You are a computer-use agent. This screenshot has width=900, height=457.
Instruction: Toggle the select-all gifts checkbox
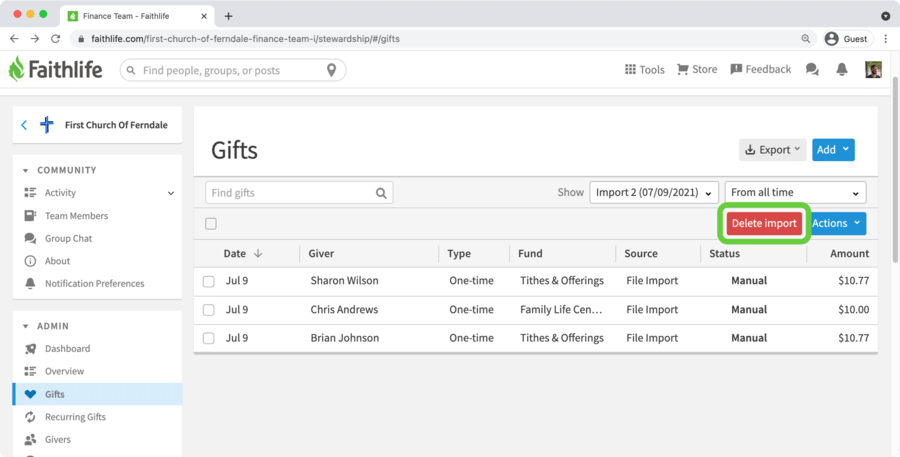(211, 224)
